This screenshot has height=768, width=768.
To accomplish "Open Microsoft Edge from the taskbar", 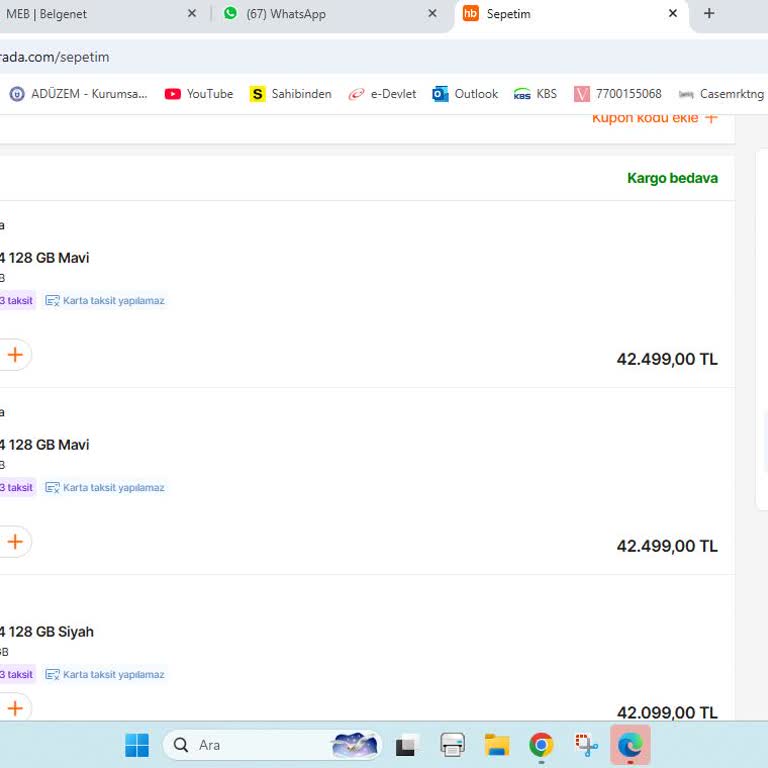I will [630, 745].
